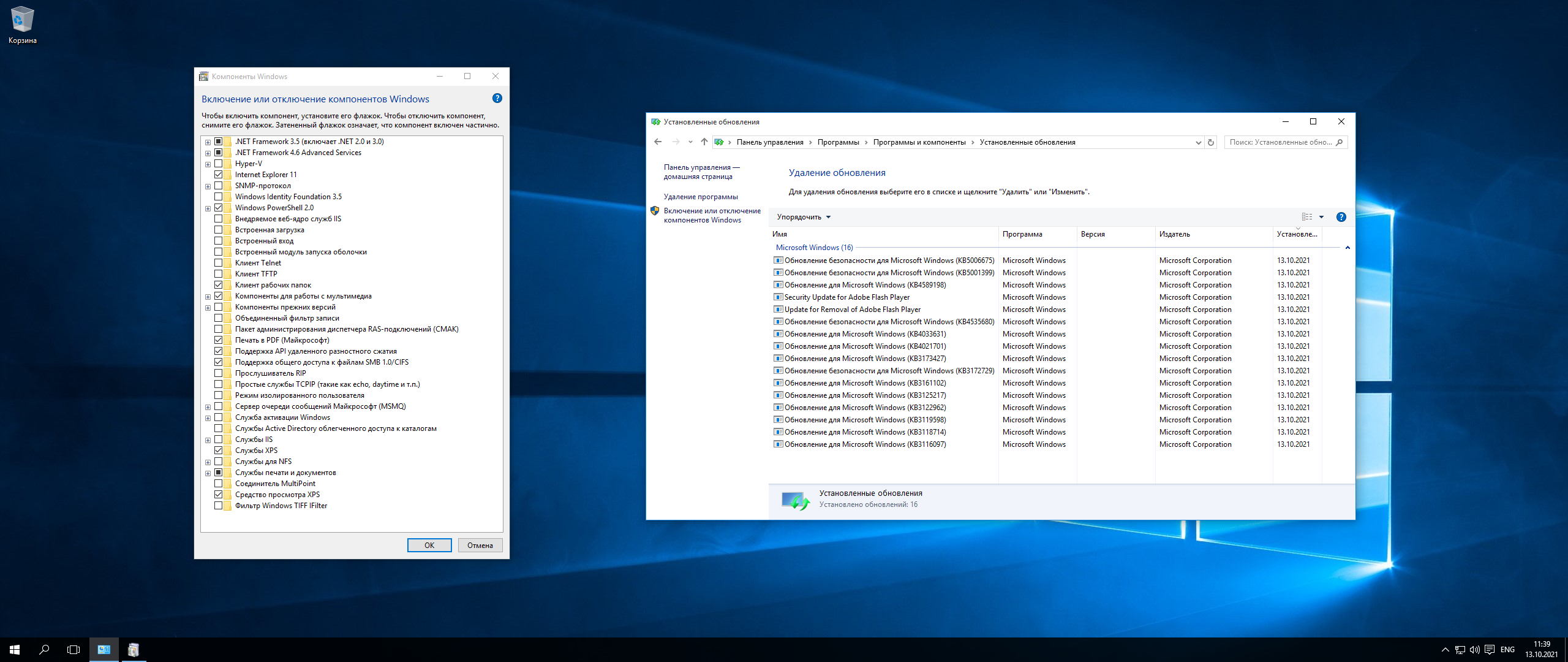Click icon of Update for Removal of Adobe Flash Player
This screenshot has height=662, width=1568.
(x=778, y=310)
